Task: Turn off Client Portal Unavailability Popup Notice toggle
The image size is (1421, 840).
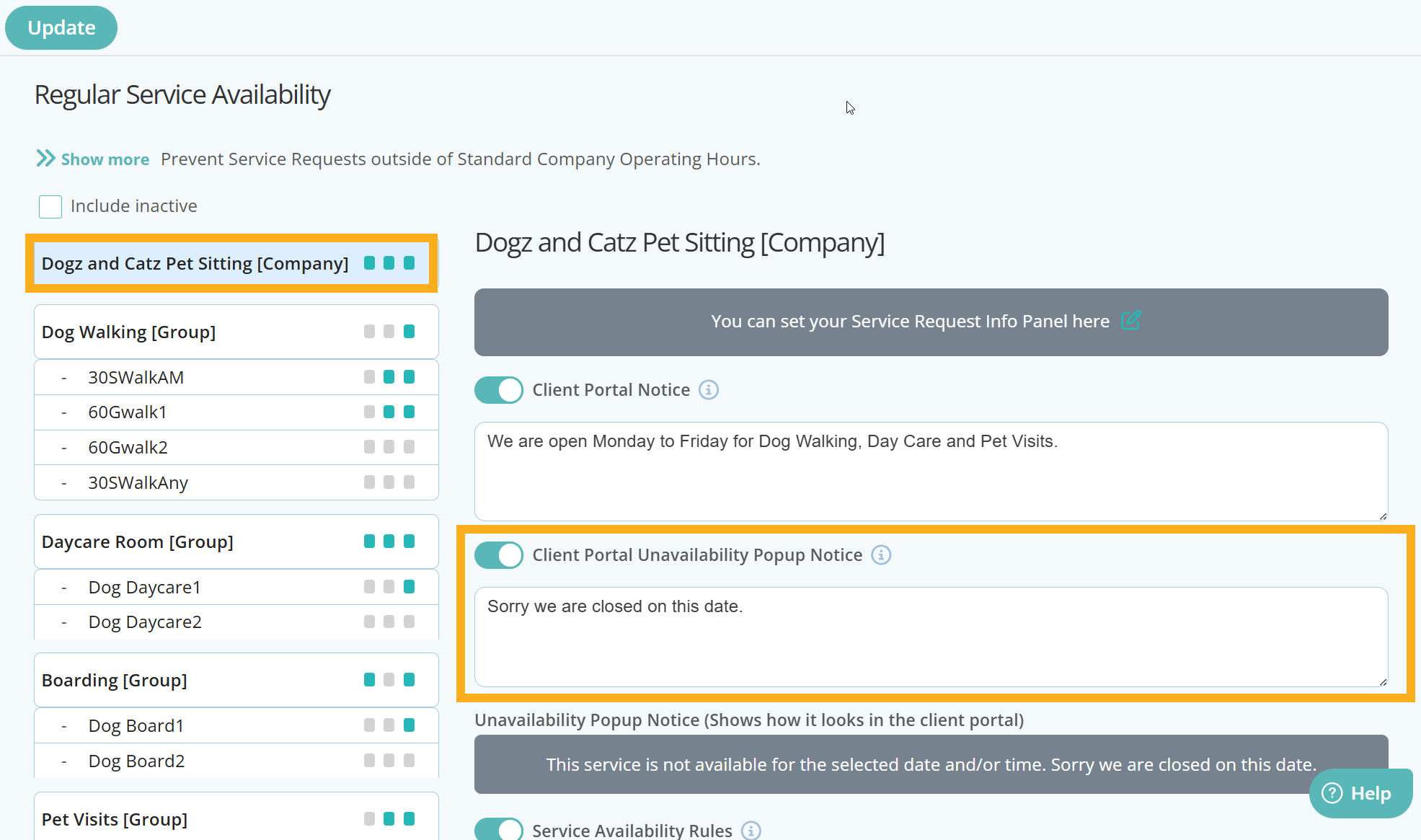Action: point(499,555)
